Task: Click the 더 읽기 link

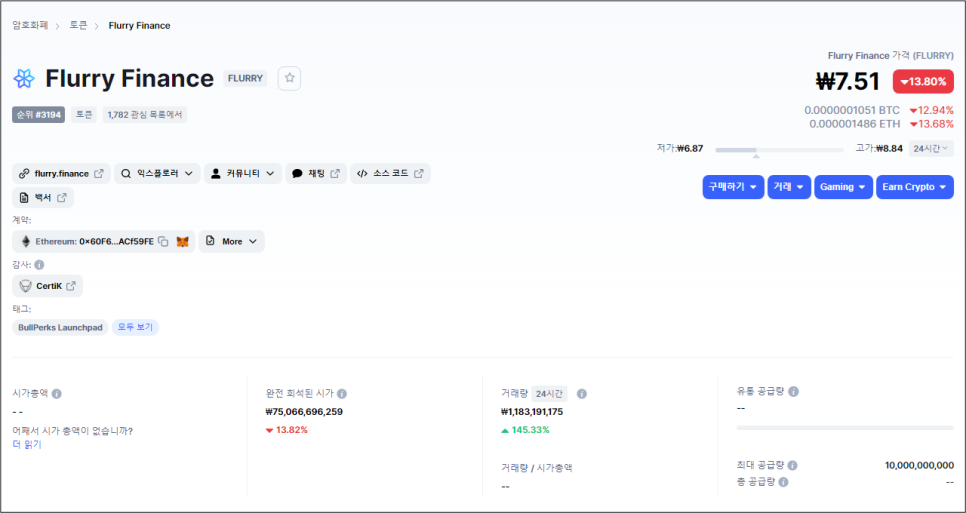Action: 27,444
